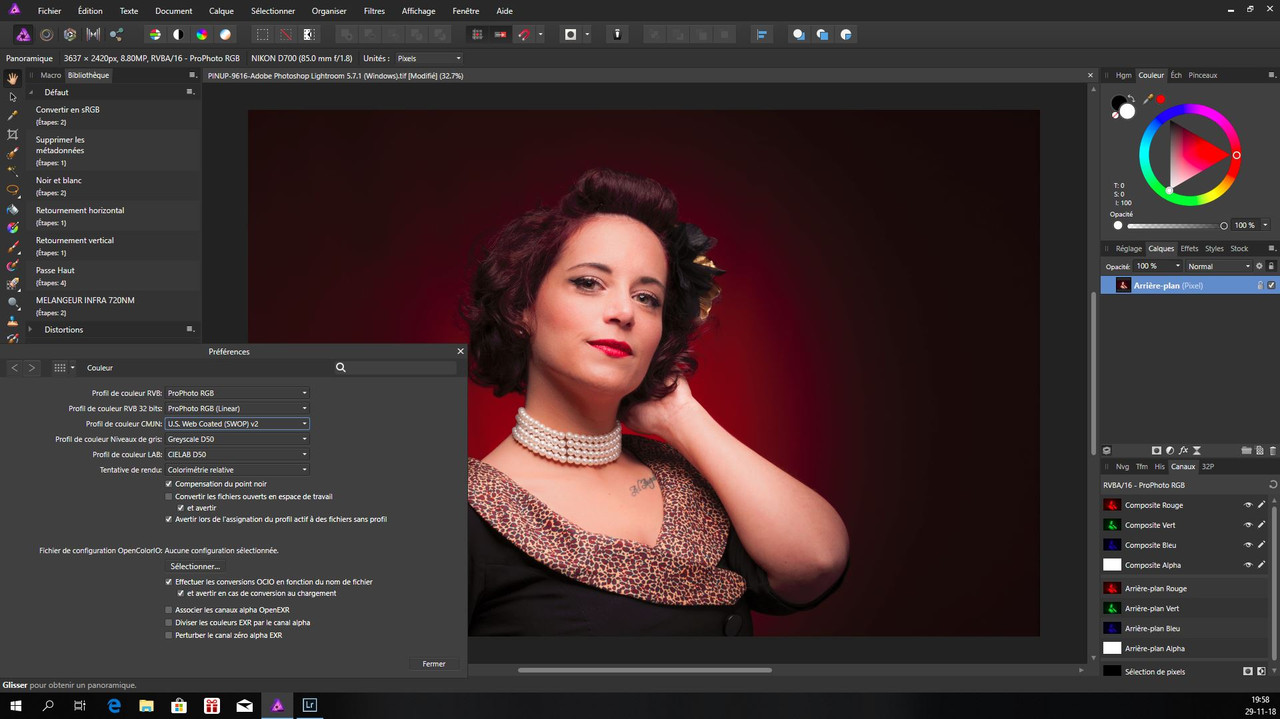
Task: Enable Associer les canaux alpha OpenEXR
Action: pos(168,610)
